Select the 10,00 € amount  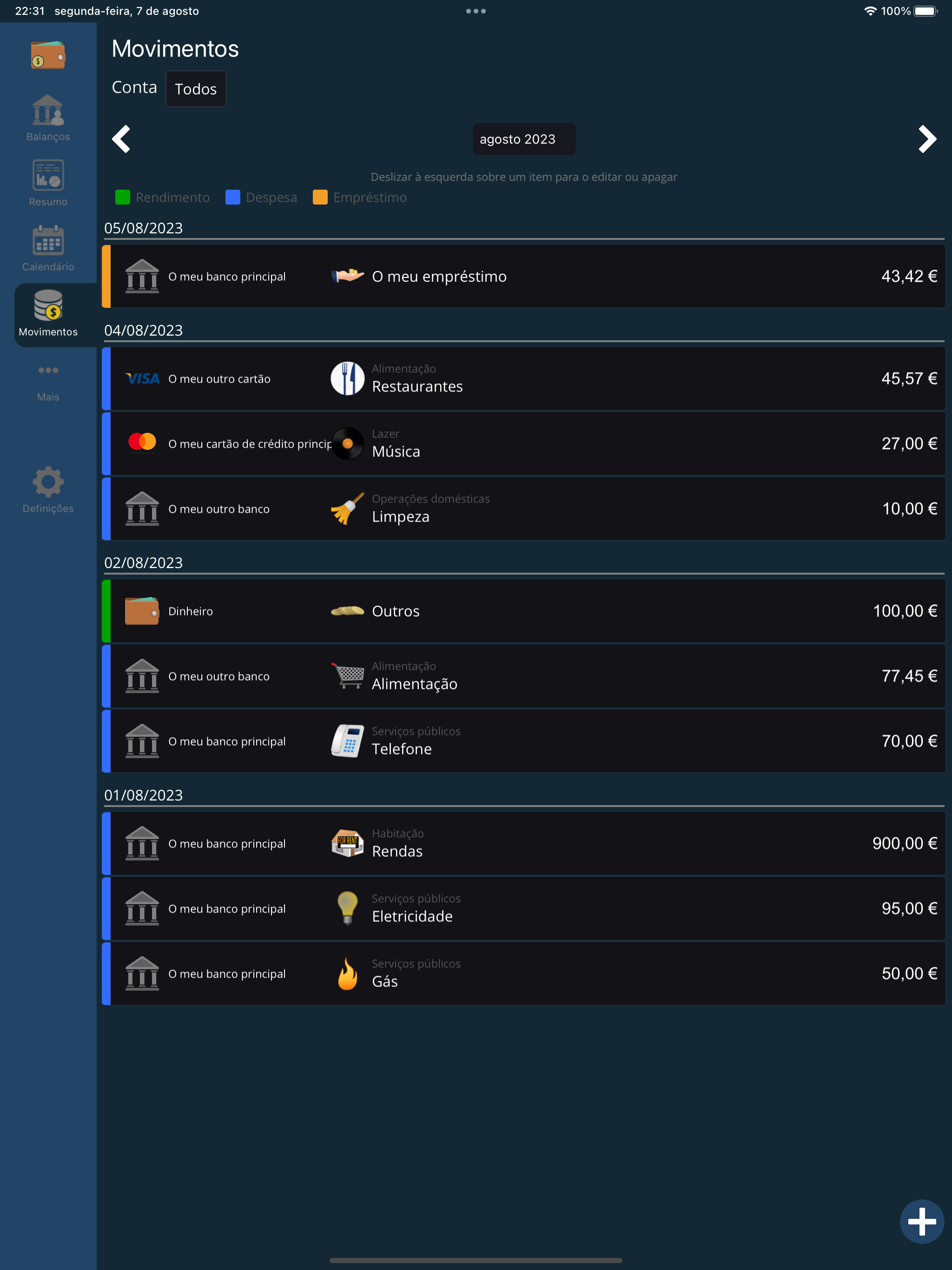coord(910,509)
